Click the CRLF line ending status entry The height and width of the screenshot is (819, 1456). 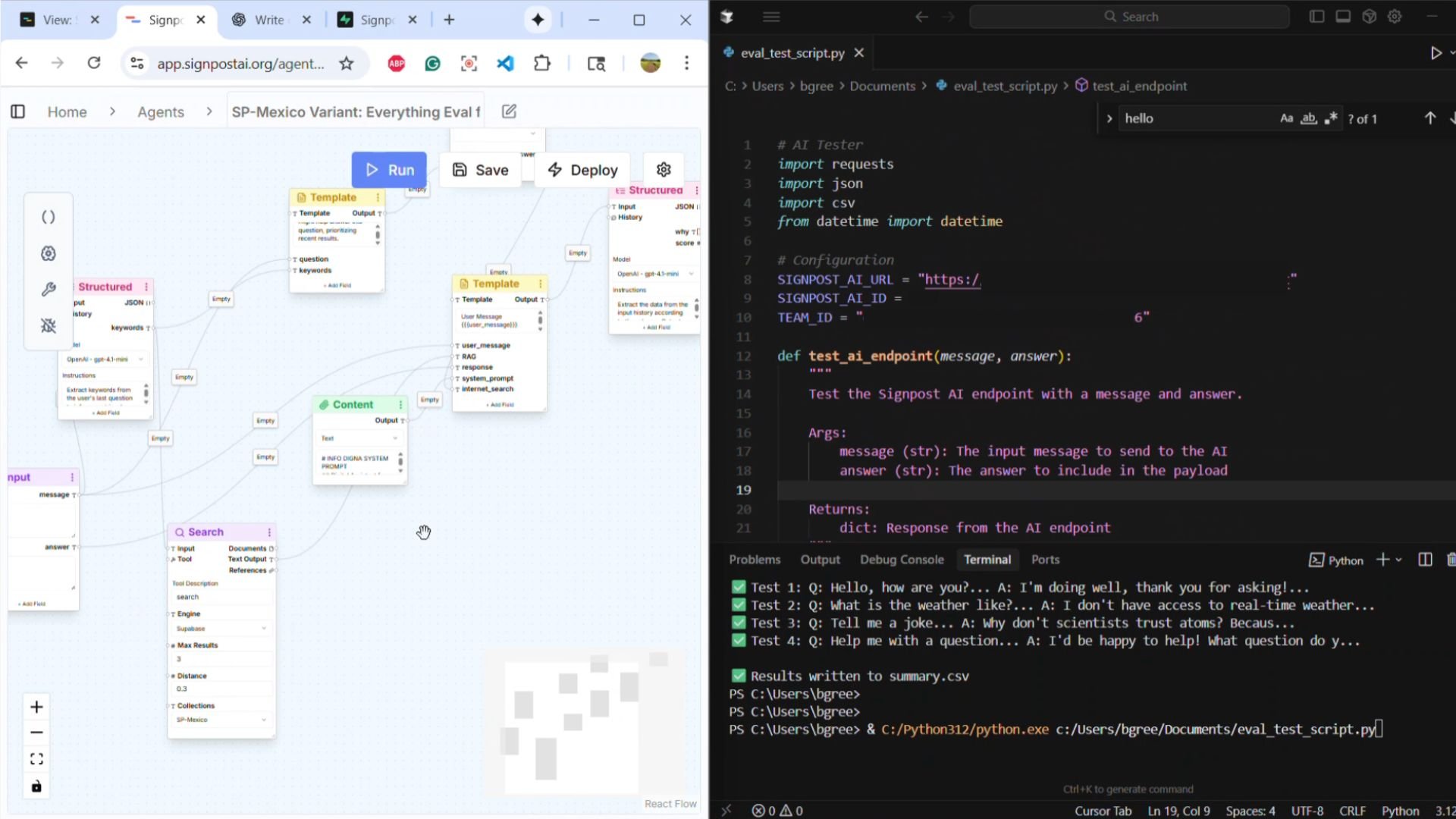point(1352,811)
